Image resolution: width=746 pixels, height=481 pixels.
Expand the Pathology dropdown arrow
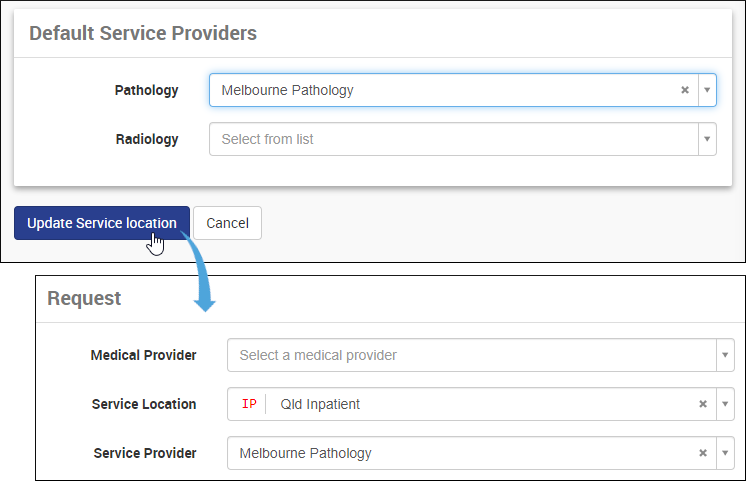point(707,90)
